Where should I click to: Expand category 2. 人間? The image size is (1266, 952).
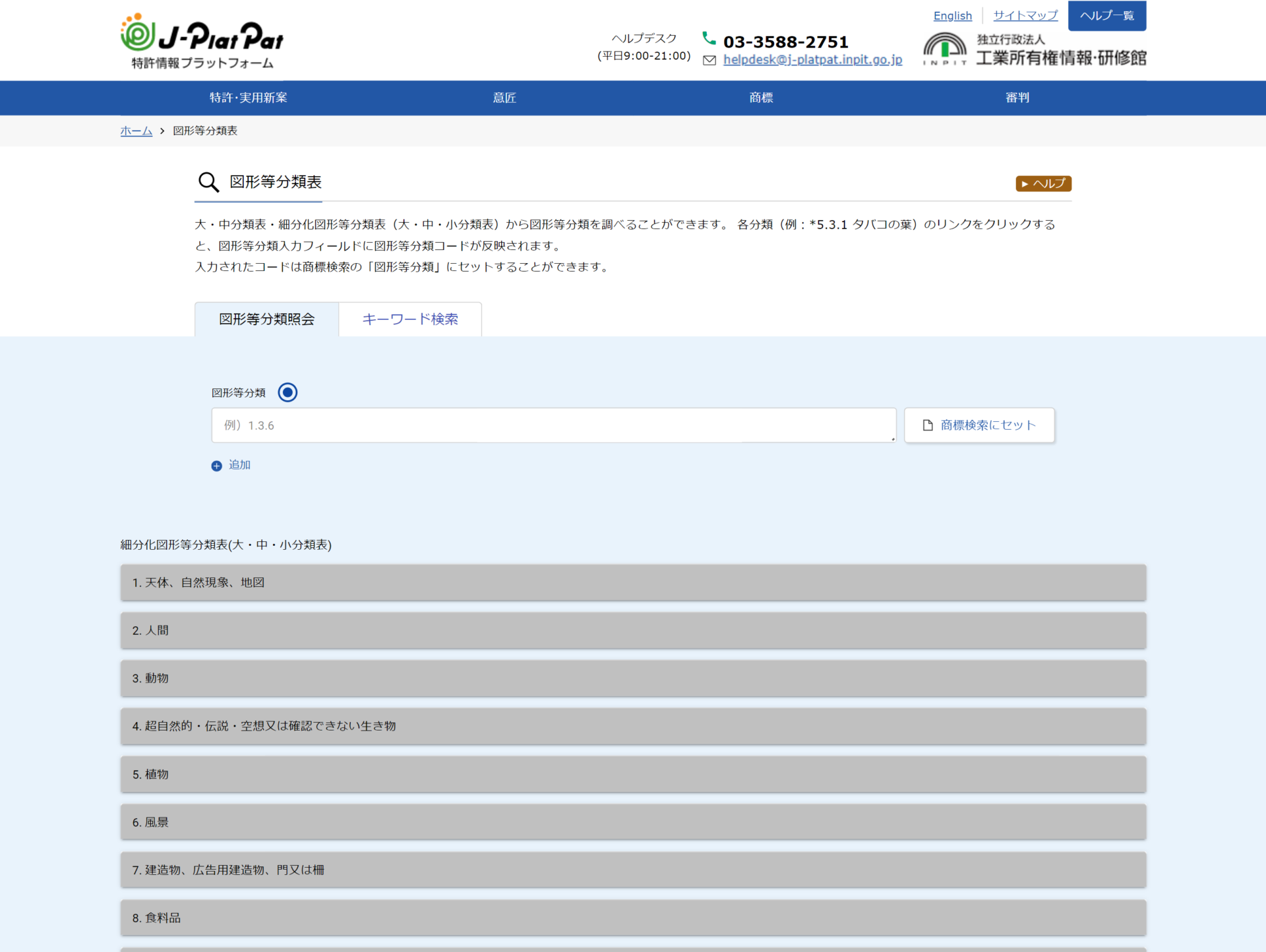click(x=633, y=630)
